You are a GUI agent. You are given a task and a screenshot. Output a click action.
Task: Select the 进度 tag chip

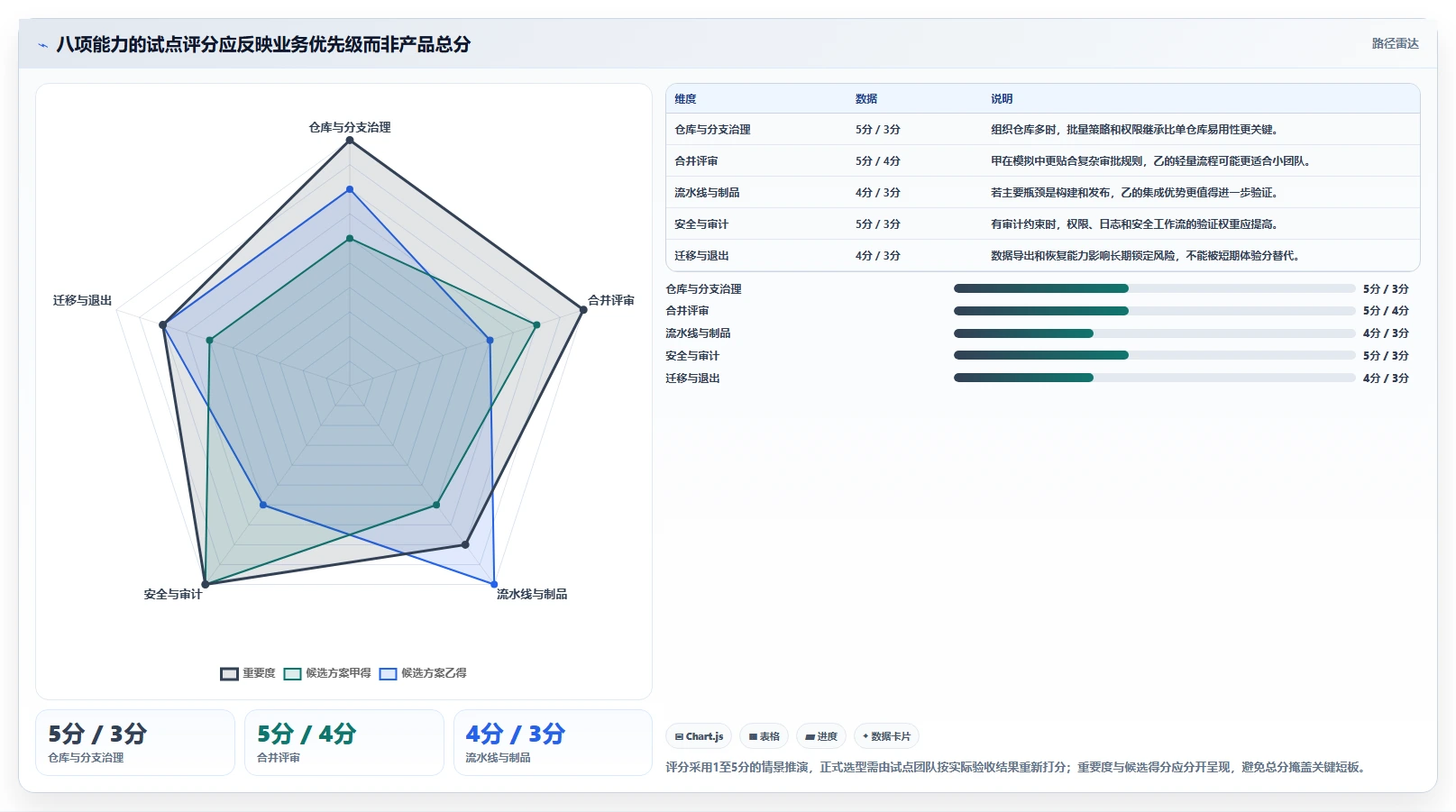pos(820,736)
